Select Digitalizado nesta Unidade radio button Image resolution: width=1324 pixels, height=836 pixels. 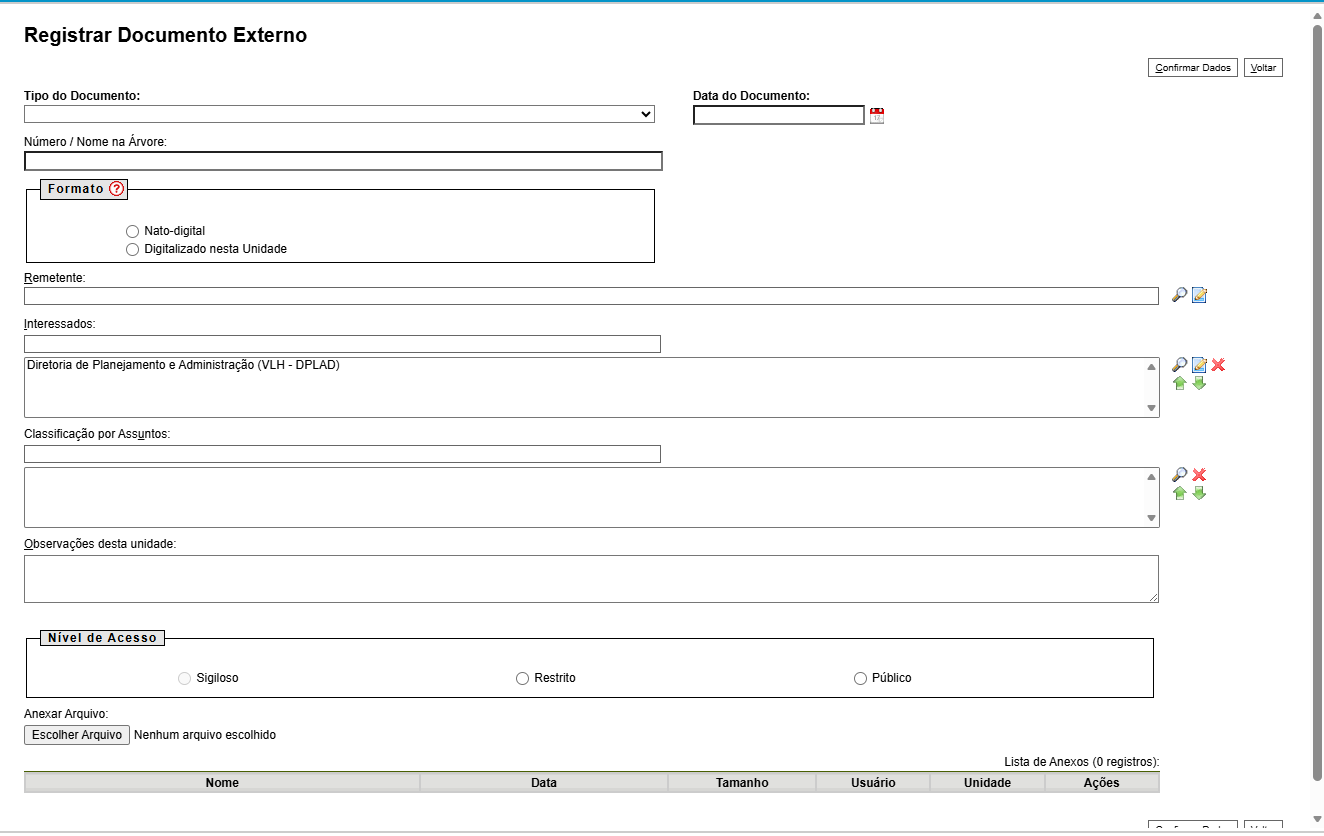point(133,249)
